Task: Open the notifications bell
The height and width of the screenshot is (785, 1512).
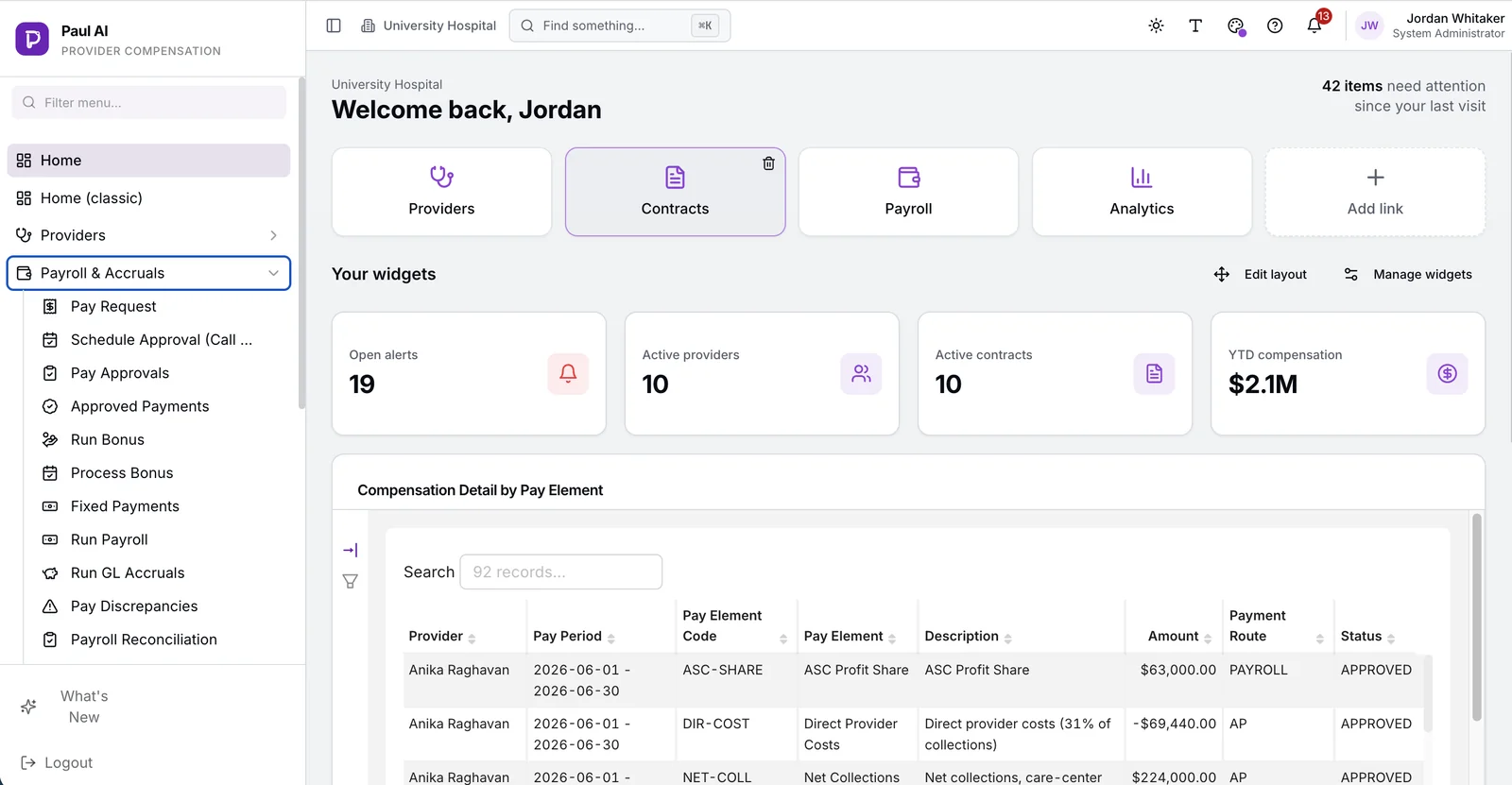Action: [1314, 26]
